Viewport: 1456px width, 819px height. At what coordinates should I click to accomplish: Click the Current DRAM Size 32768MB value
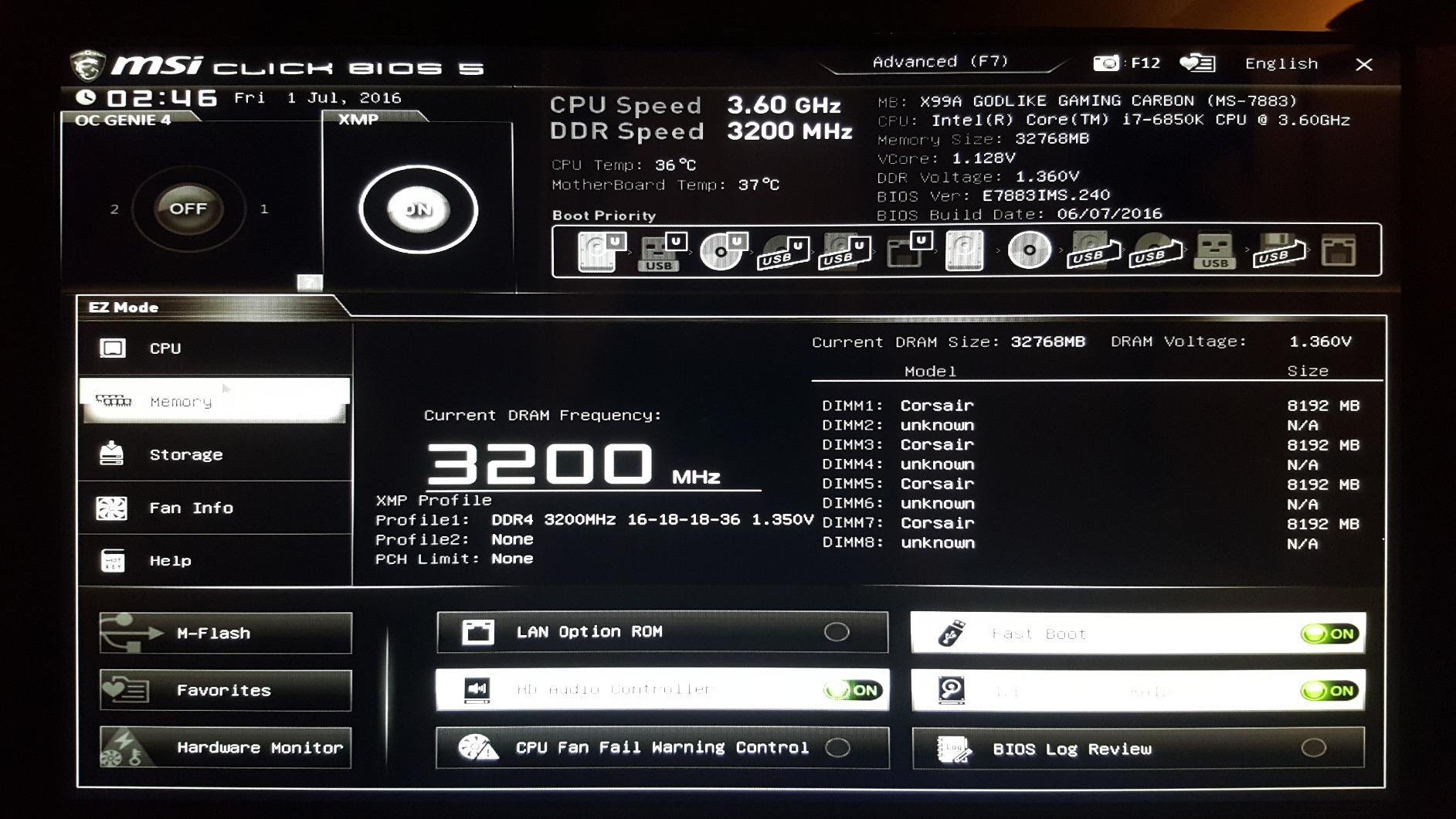tap(1048, 342)
